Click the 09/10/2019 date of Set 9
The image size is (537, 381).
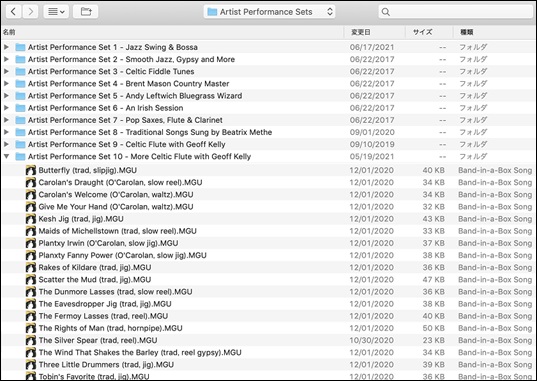click(372, 144)
